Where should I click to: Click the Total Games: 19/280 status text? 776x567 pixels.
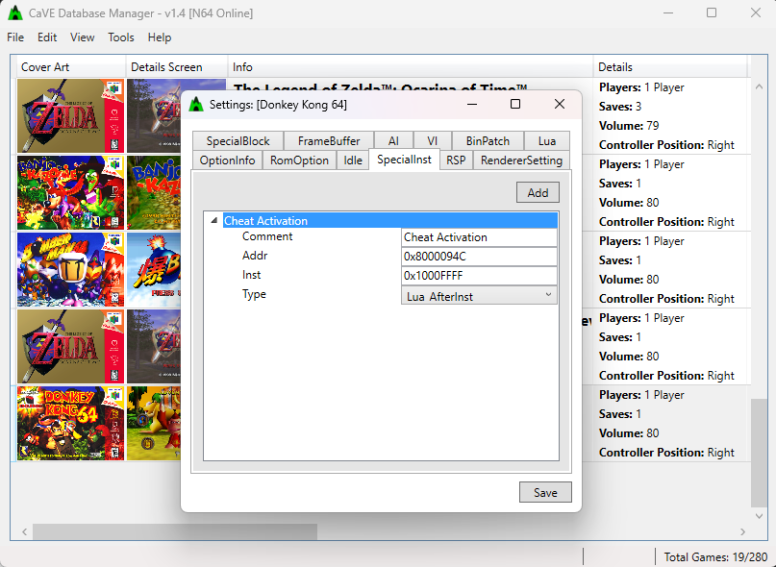[x=715, y=557]
